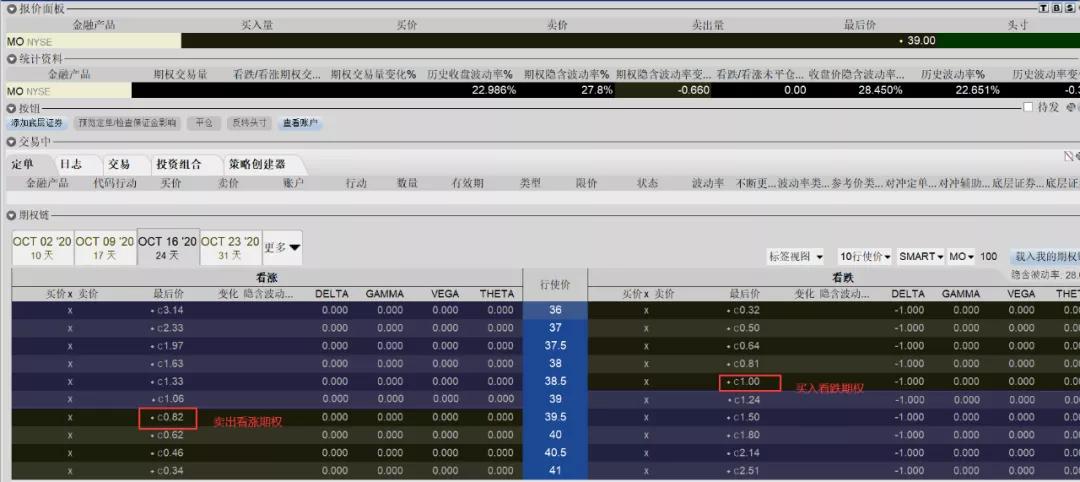Image resolution: width=1080 pixels, height=482 pixels.
Task: Click the put last price c2.51
Action: [x=746, y=471]
